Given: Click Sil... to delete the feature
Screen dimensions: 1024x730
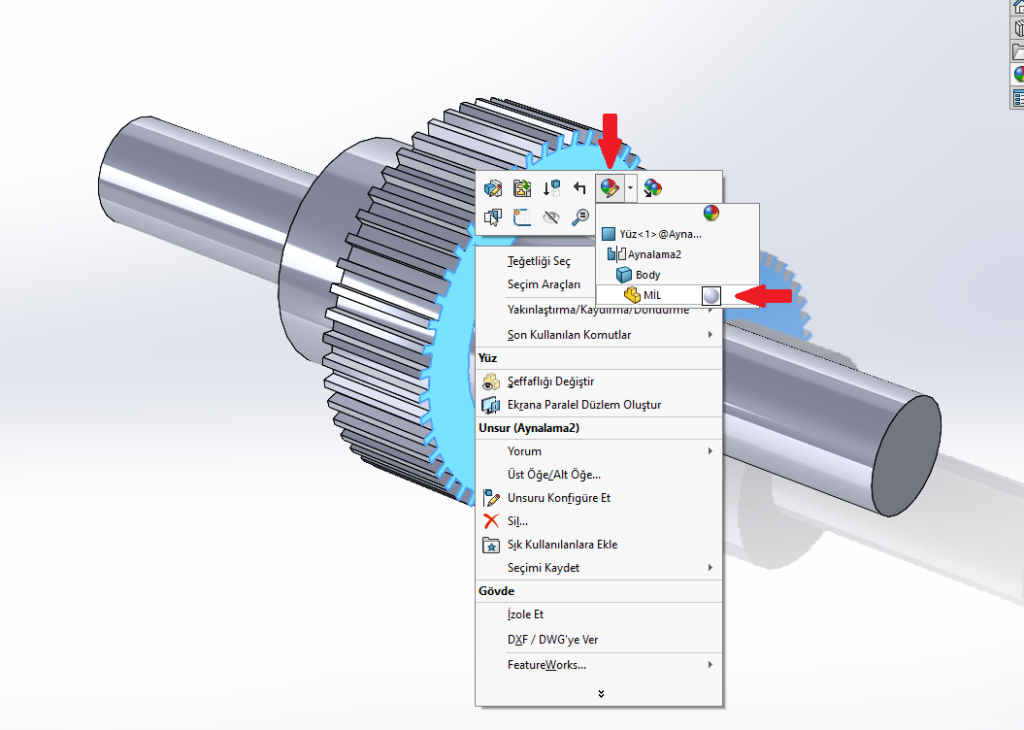Looking at the screenshot, I should 517,521.
